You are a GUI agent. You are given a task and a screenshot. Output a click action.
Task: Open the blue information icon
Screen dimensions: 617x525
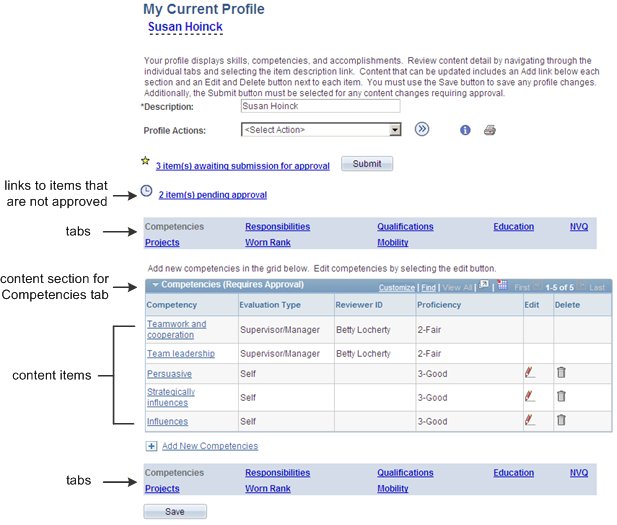[465, 130]
